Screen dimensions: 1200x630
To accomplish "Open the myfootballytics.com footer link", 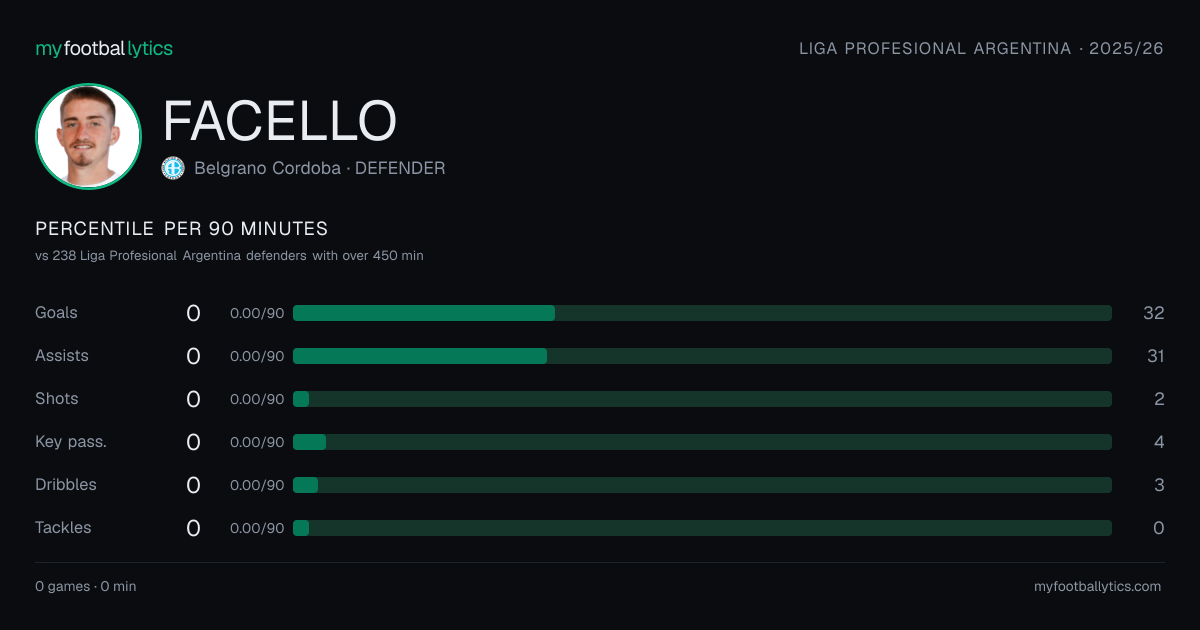I will 1098,587.
